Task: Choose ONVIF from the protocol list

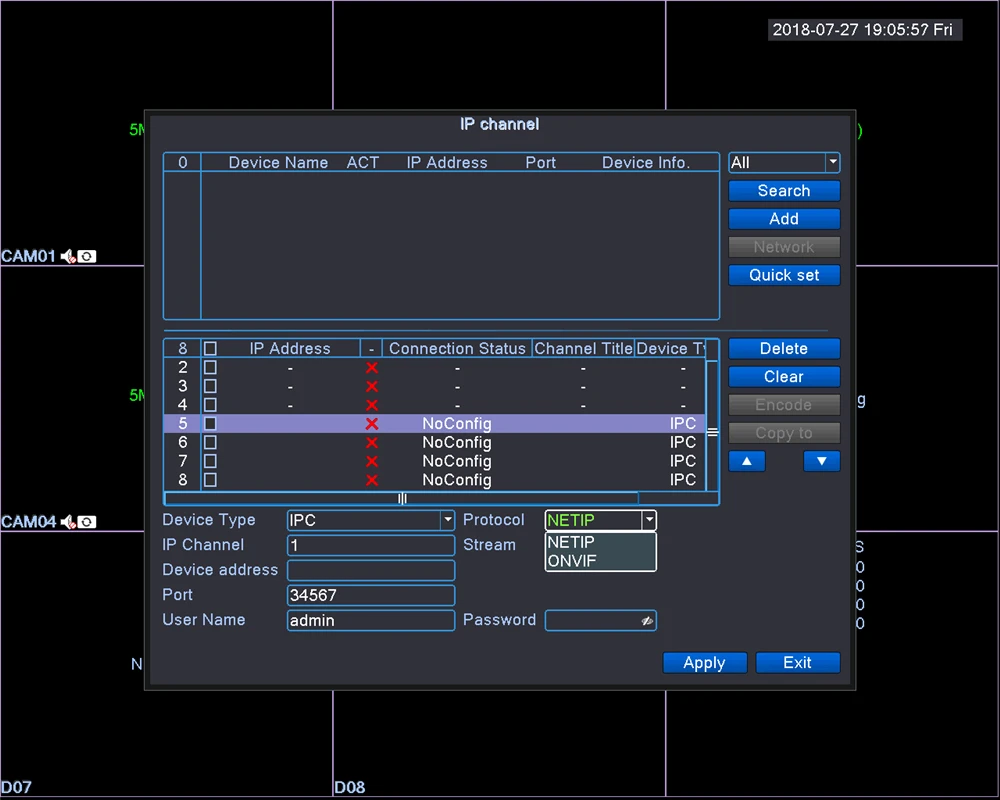Action: point(600,561)
